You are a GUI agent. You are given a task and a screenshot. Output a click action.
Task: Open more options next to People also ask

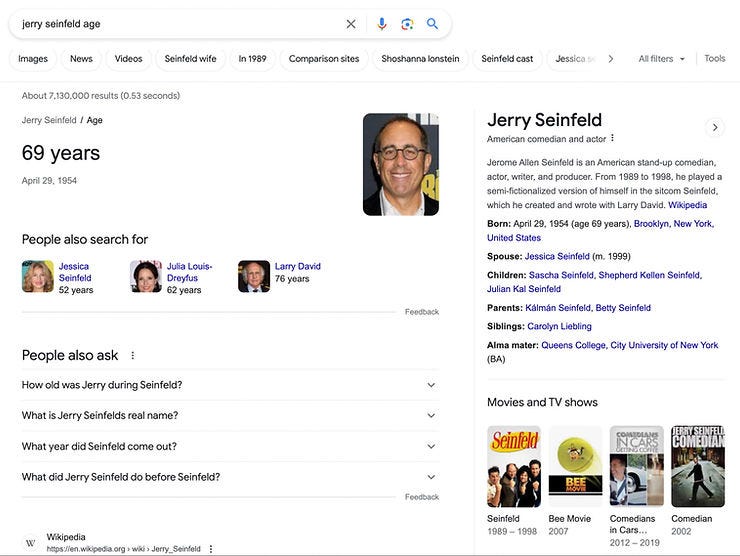[x=133, y=355]
